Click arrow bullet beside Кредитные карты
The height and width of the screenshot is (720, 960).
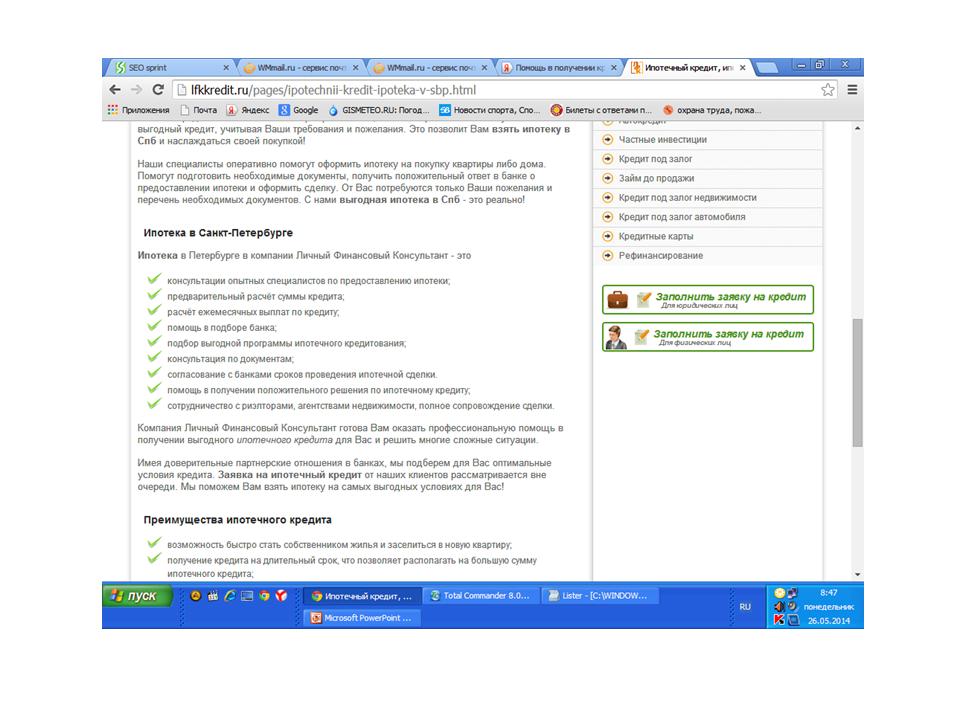pos(607,236)
